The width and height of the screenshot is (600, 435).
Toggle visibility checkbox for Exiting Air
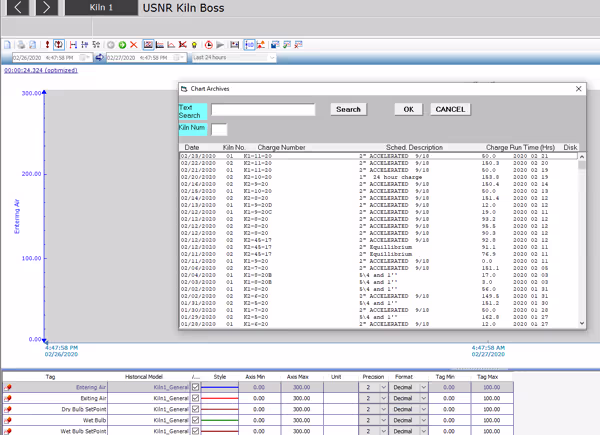click(x=196, y=398)
